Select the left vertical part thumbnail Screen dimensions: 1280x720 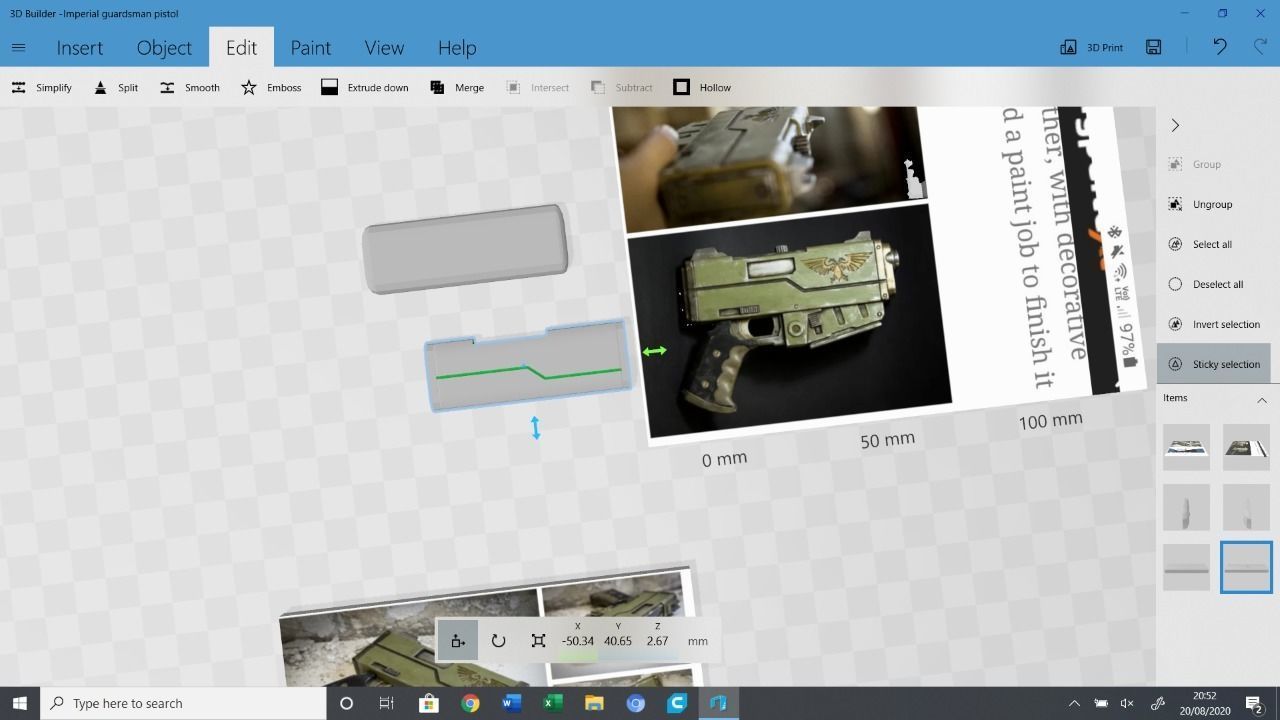point(1186,507)
